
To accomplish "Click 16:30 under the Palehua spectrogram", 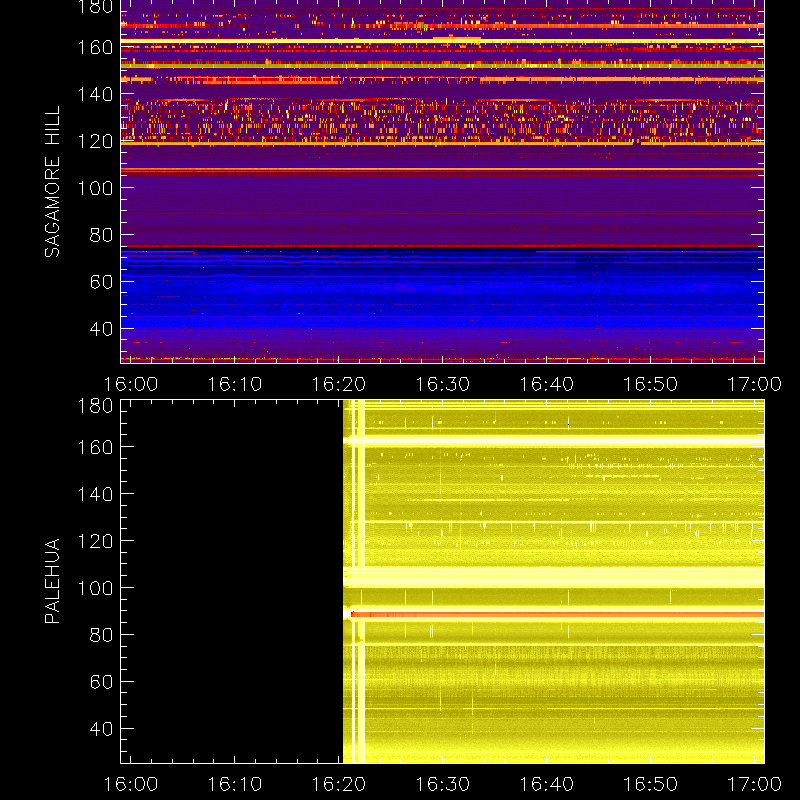I will [442, 784].
